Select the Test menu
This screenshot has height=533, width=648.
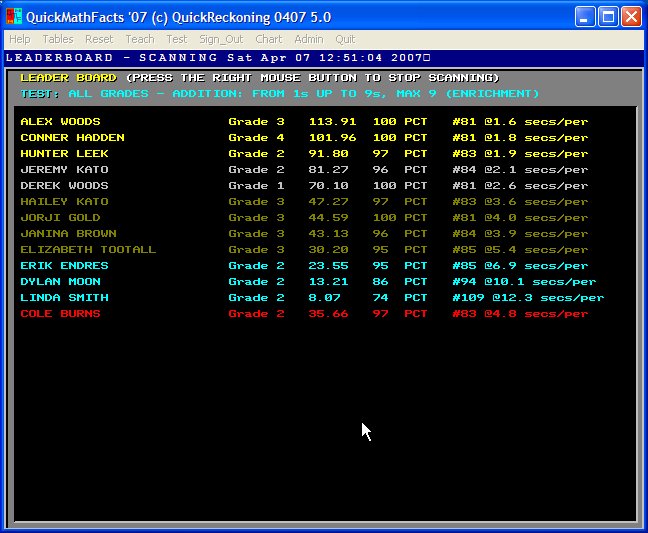pyautogui.click(x=177, y=39)
